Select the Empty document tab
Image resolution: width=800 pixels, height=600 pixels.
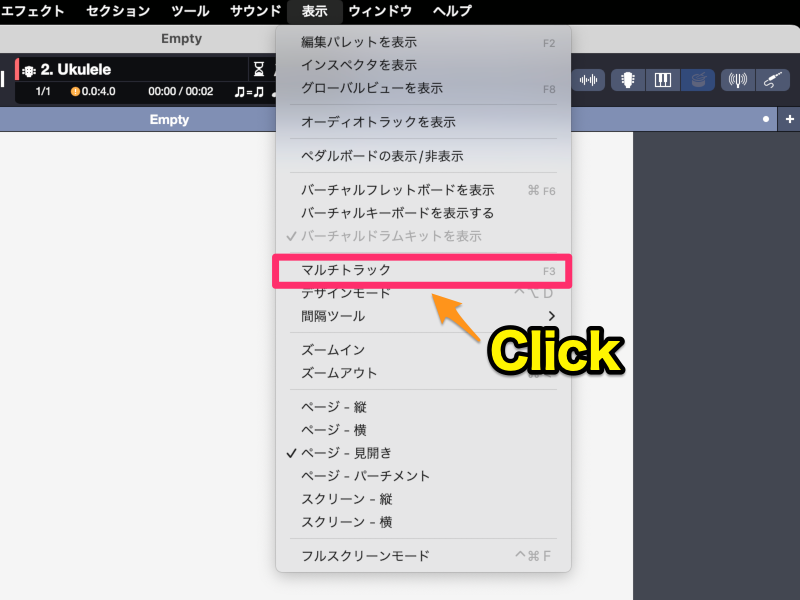[x=169, y=119]
